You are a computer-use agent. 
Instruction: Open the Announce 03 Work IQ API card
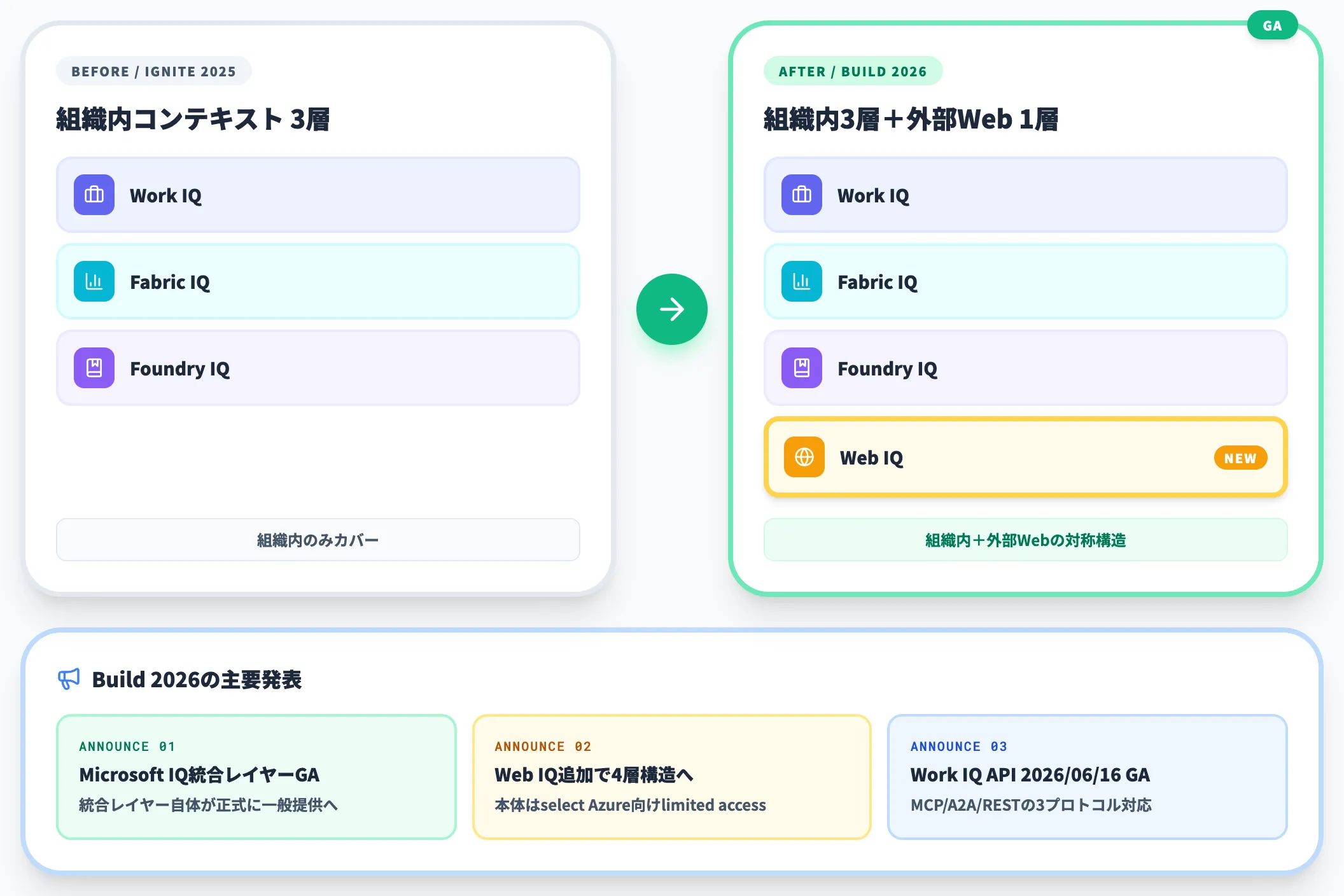point(1087,777)
